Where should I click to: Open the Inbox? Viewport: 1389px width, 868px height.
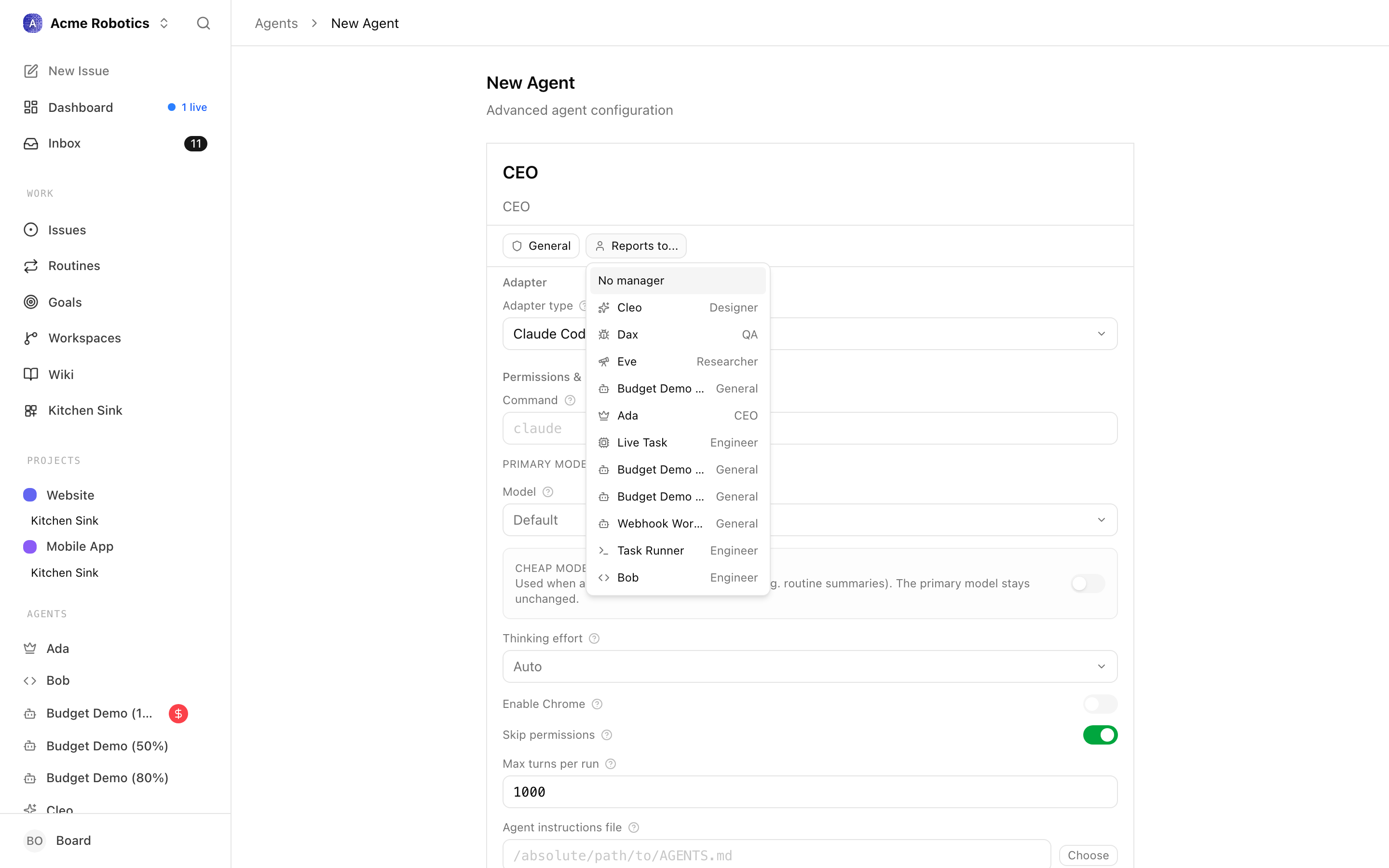pyautogui.click(x=115, y=144)
